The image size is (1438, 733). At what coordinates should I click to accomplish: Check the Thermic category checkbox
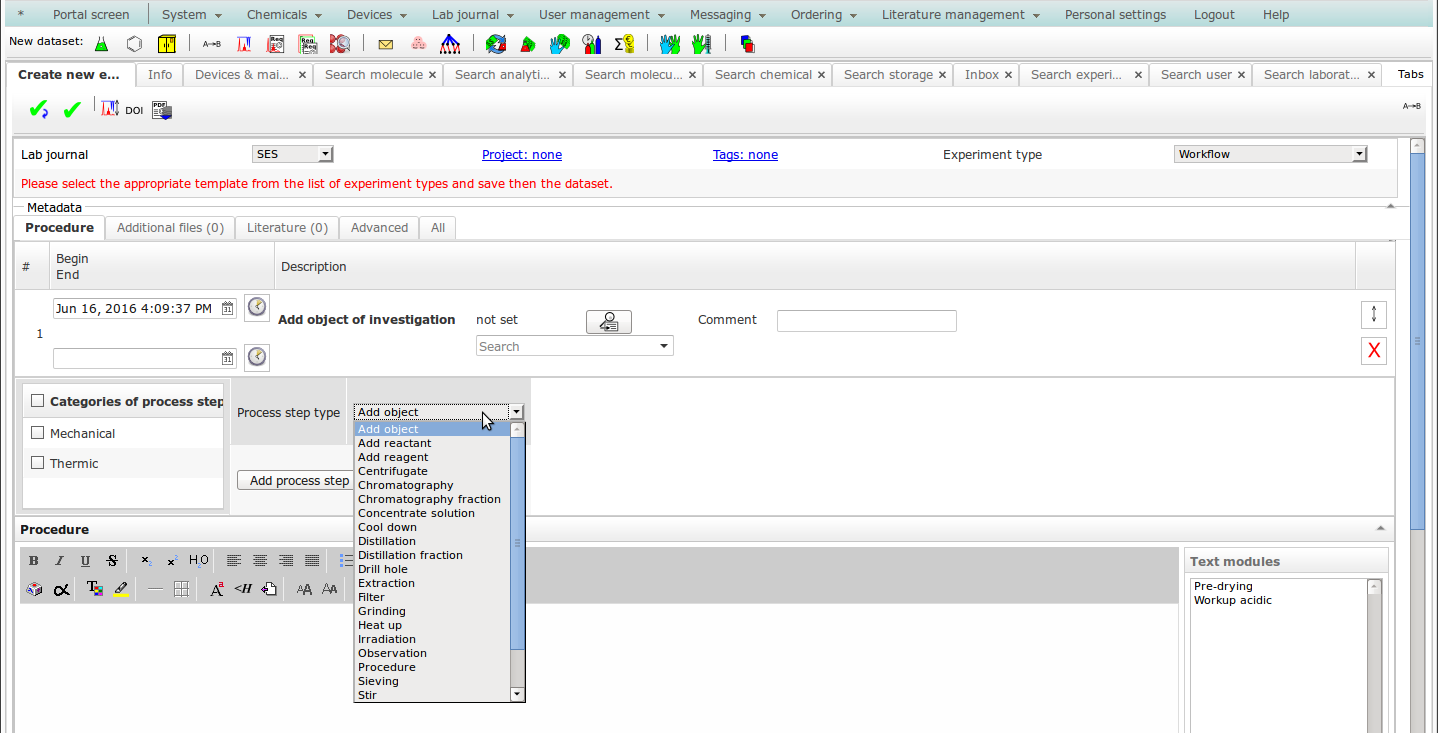point(38,463)
